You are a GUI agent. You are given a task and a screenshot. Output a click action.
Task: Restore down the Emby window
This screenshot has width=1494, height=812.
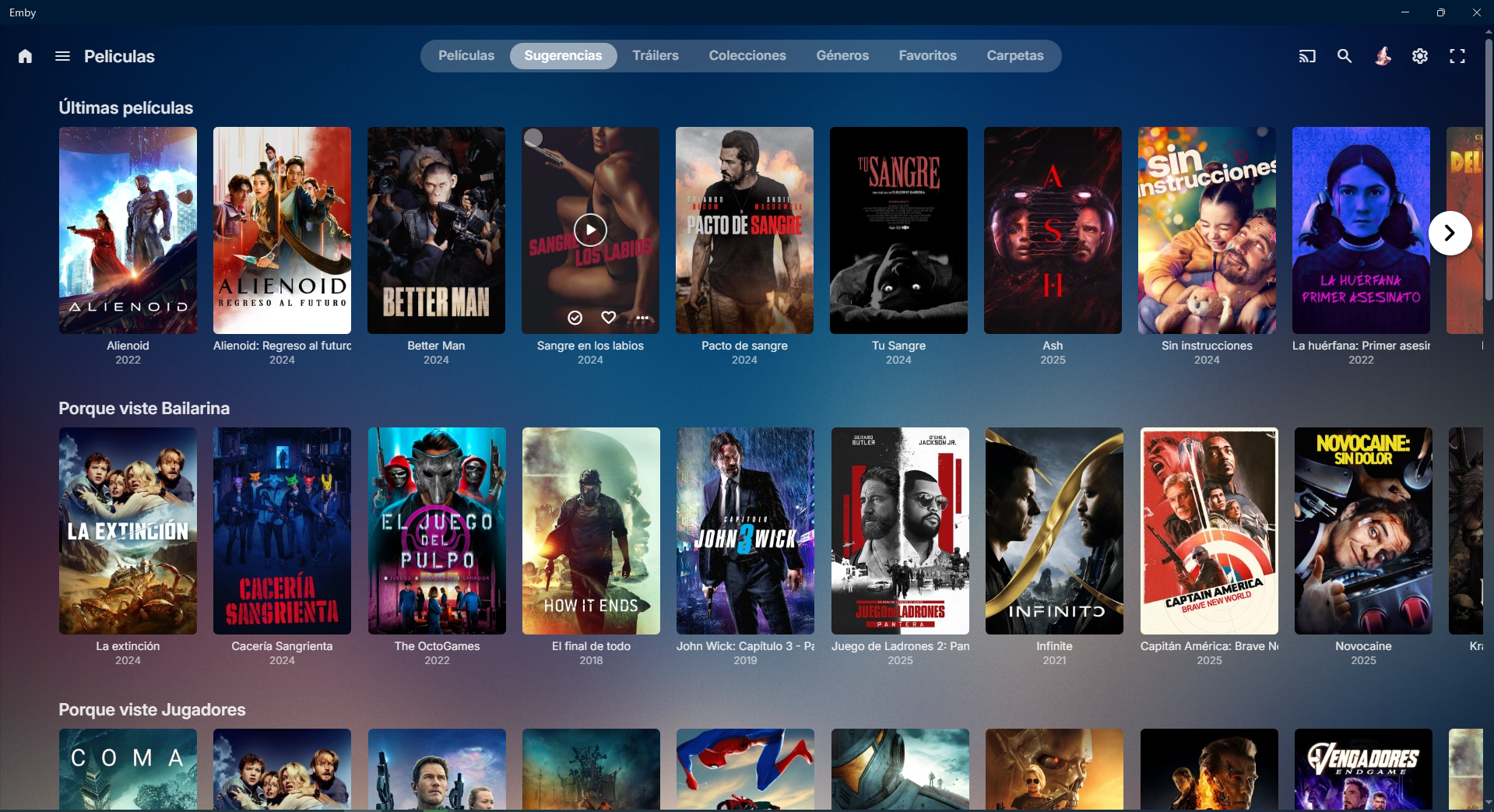pyautogui.click(x=1441, y=12)
